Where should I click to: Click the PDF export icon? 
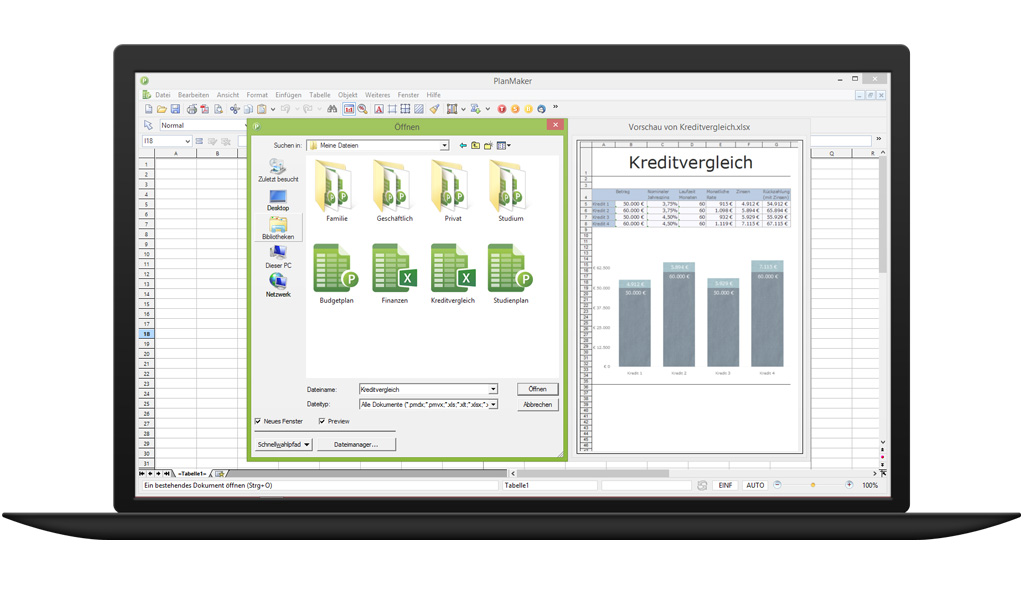point(204,109)
